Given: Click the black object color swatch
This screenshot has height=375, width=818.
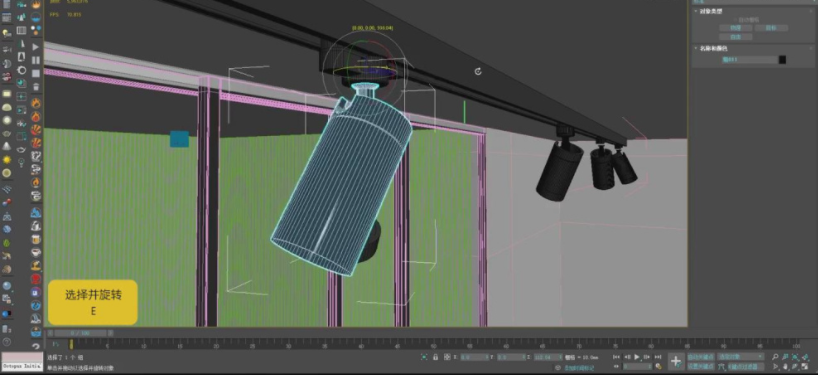Looking at the screenshot, I should tap(783, 59).
